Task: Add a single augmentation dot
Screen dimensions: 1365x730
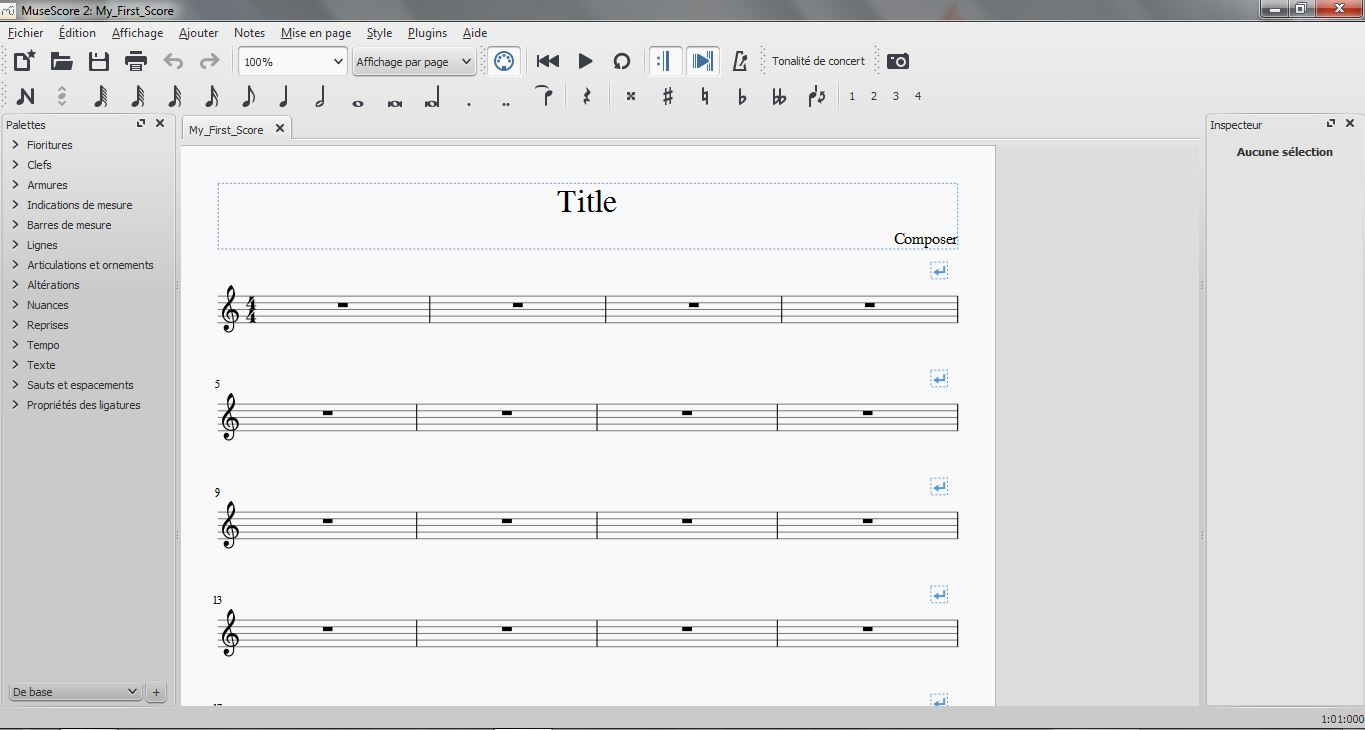Action: pyautogui.click(x=469, y=102)
